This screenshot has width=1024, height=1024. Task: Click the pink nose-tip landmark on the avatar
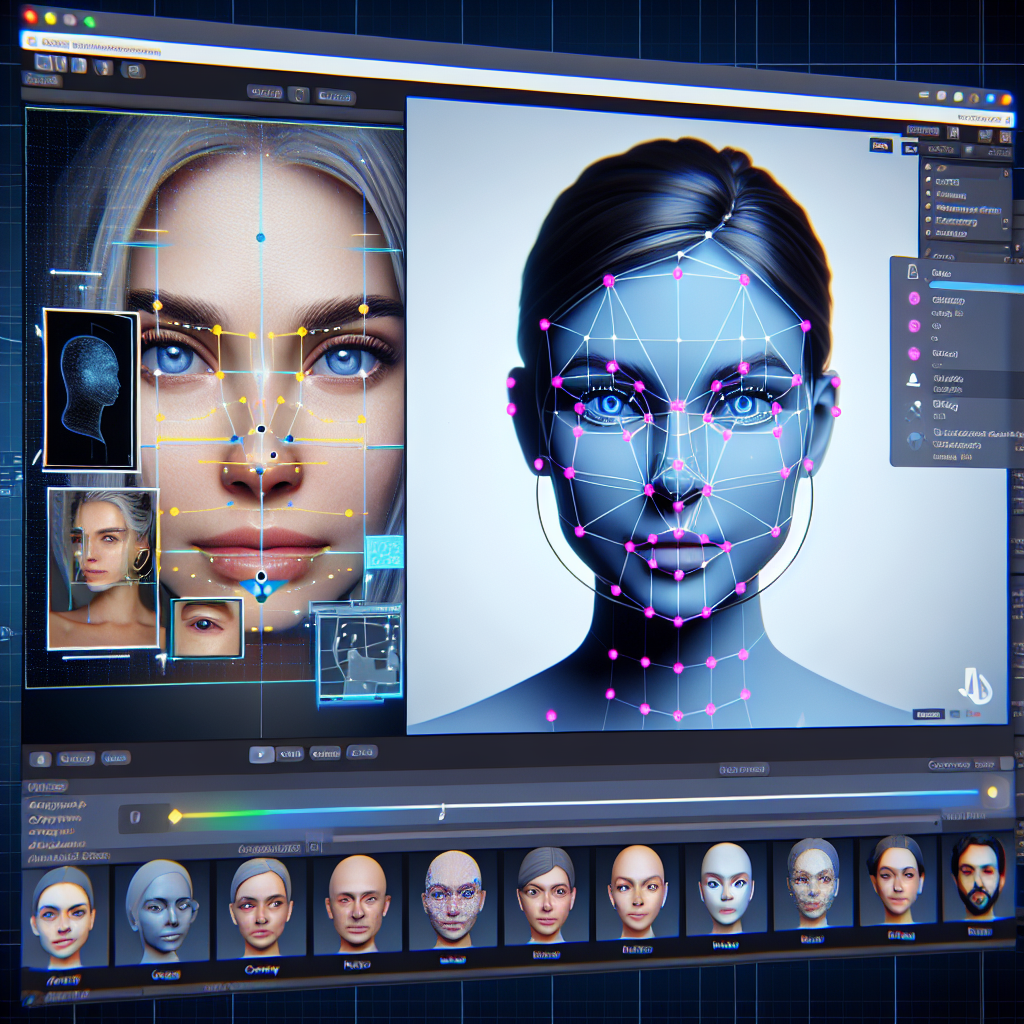(678, 465)
